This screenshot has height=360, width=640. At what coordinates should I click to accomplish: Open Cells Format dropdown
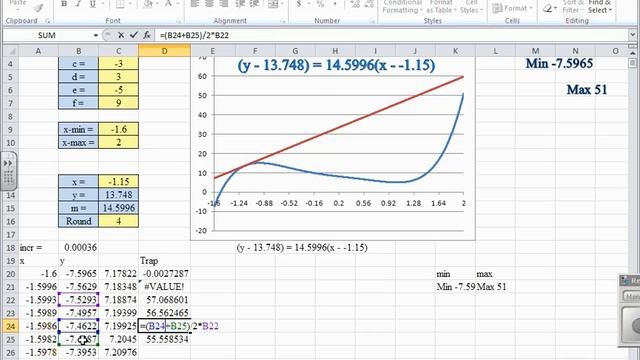512,8
